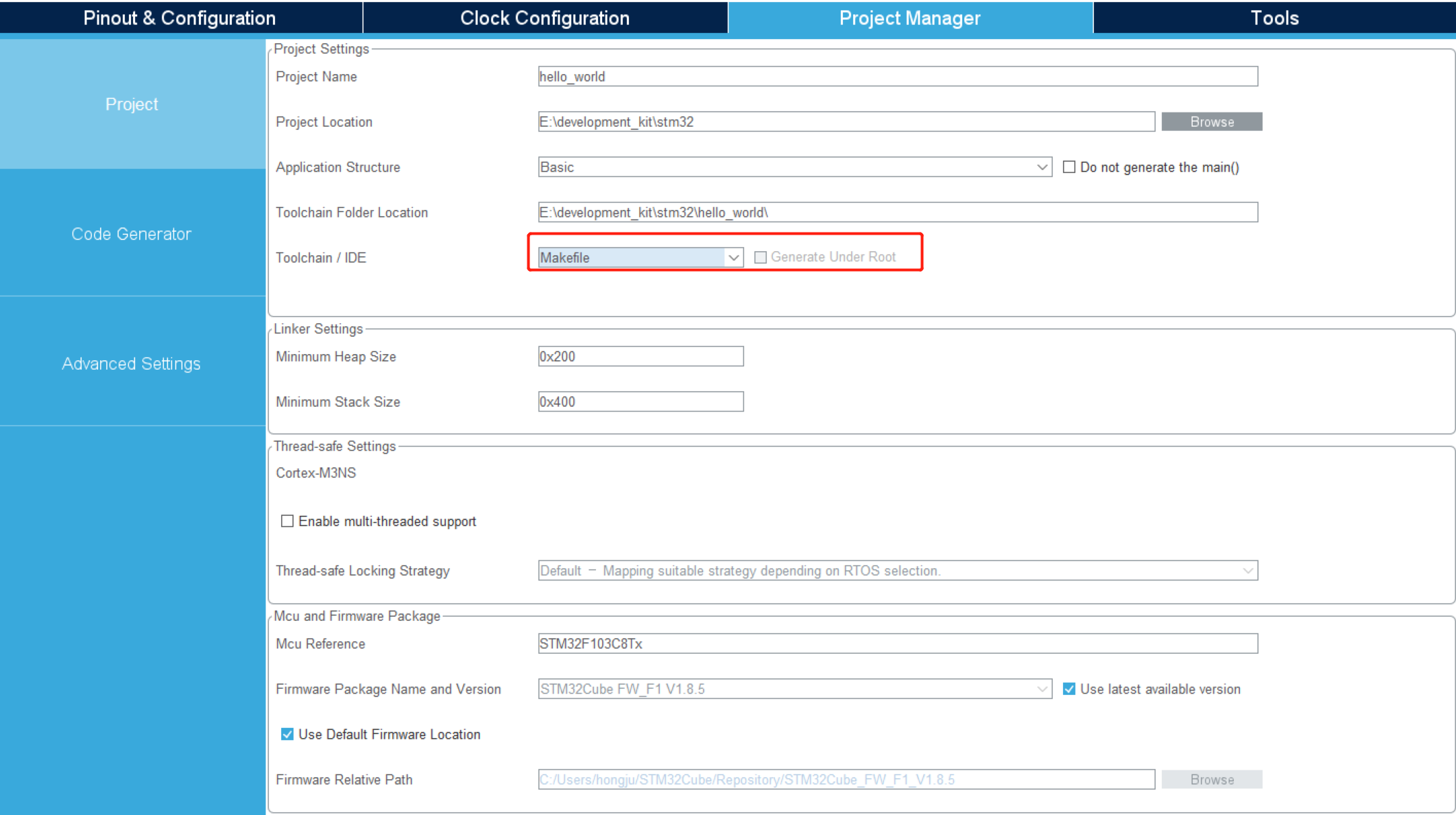Viewport: 1456px width, 815px height.
Task: Click the Linker Settings heading
Action: 318,329
